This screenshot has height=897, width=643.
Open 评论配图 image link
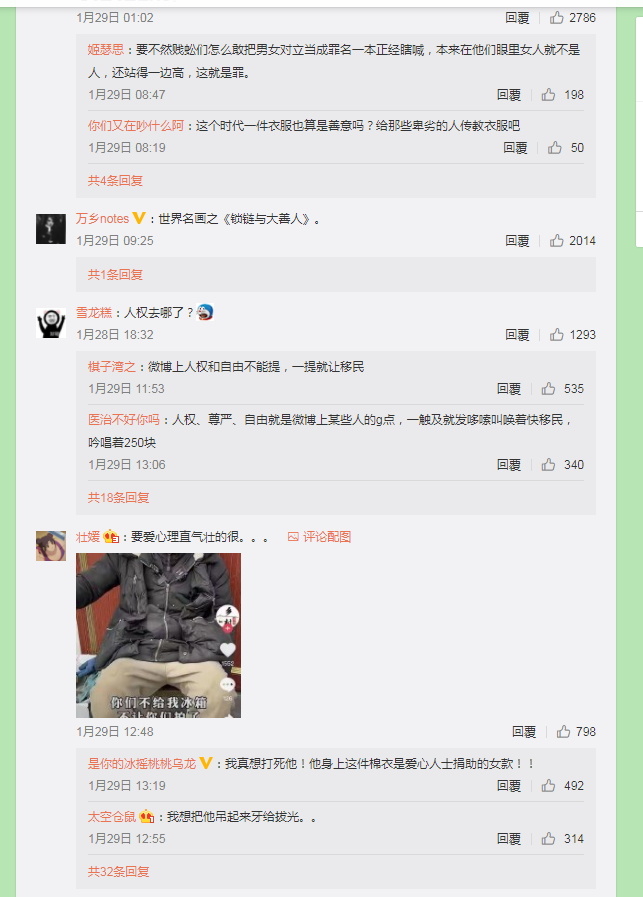319,537
